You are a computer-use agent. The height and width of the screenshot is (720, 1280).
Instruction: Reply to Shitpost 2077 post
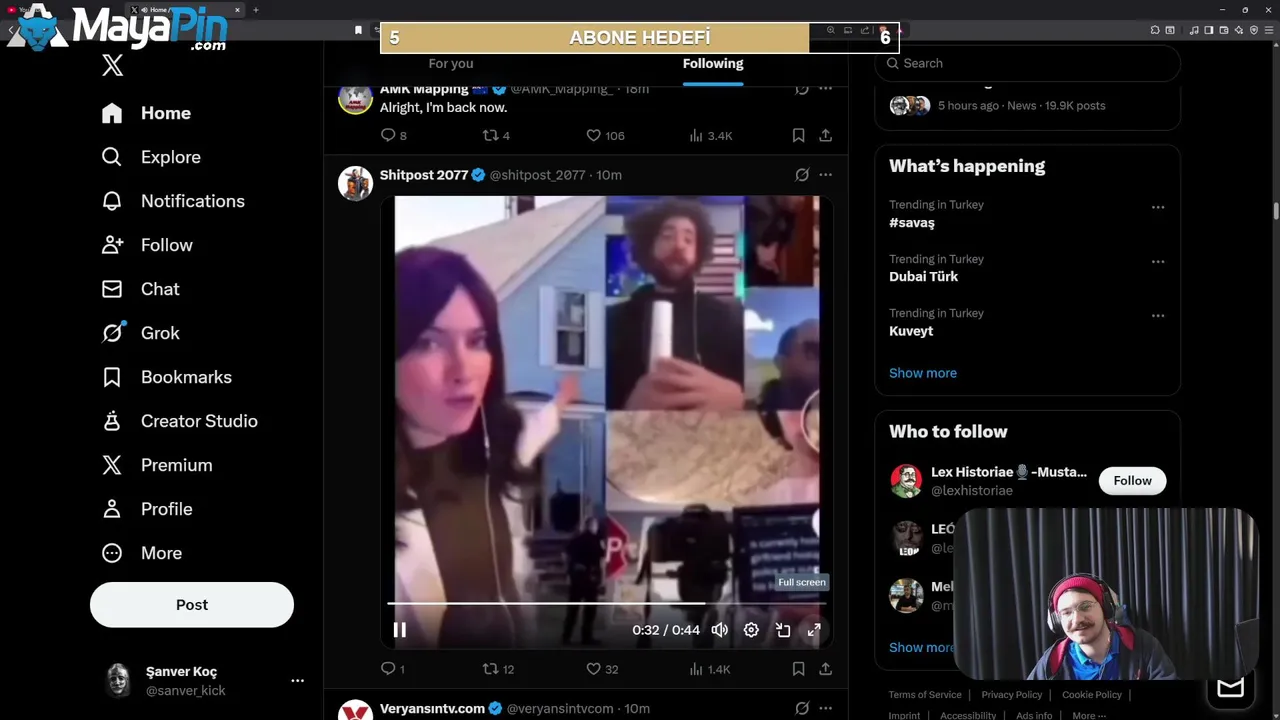pyautogui.click(x=393, y=669)
